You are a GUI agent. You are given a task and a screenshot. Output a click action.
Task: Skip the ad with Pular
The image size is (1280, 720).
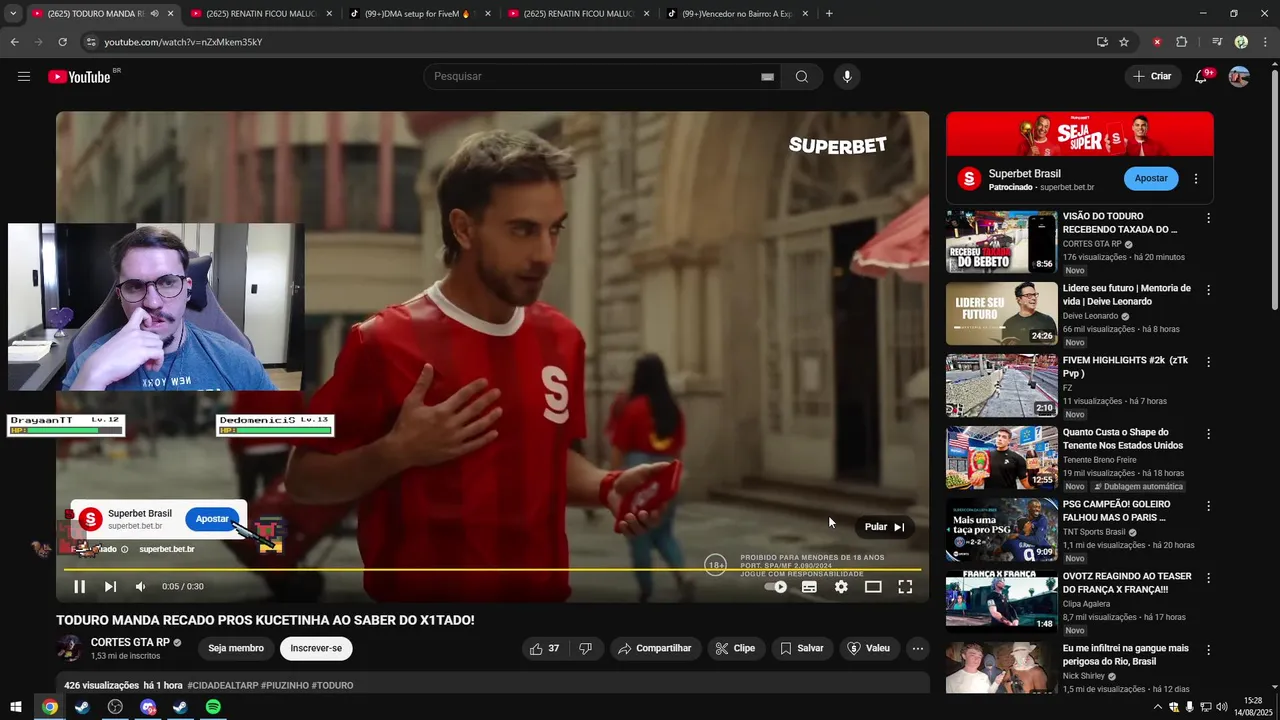pos(884,527)
